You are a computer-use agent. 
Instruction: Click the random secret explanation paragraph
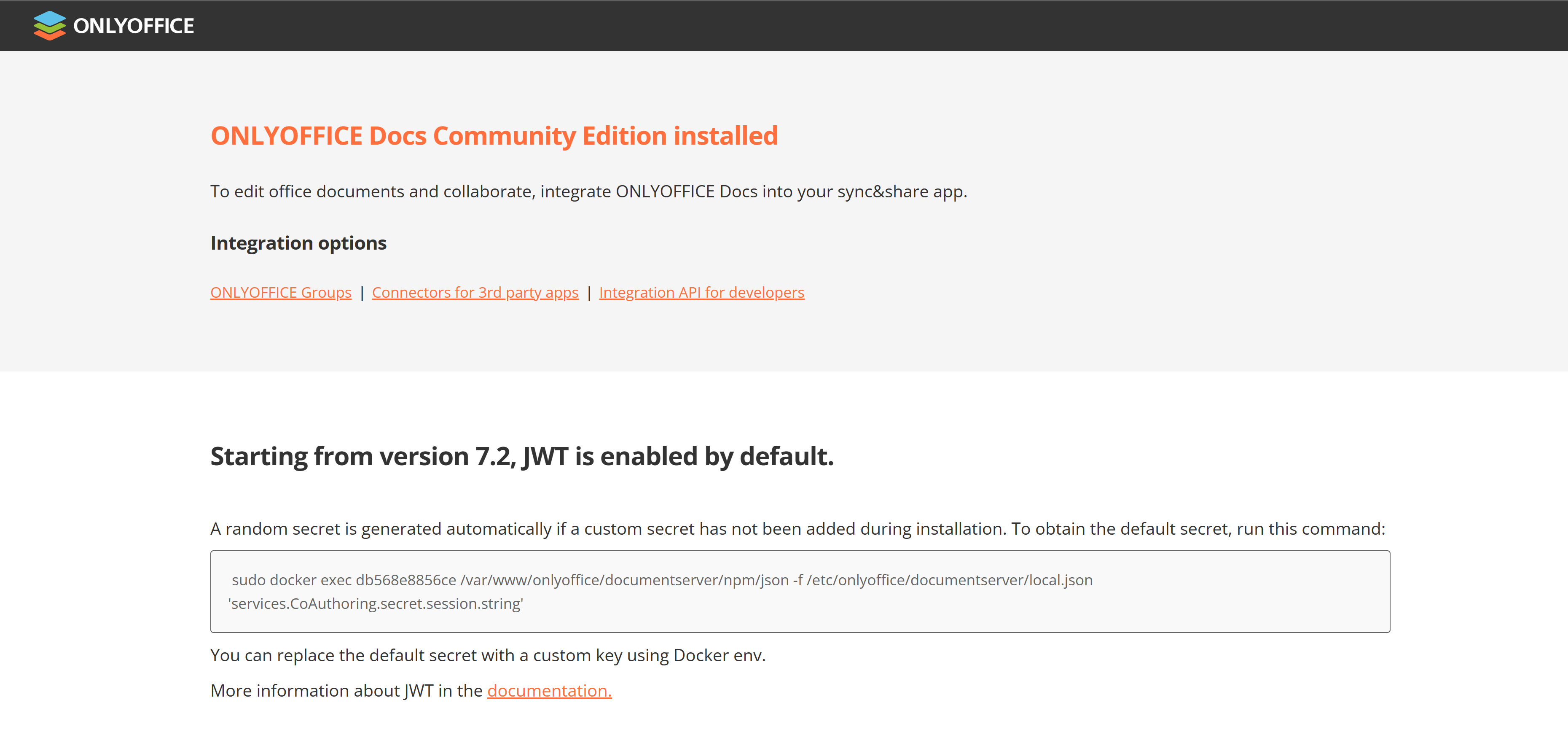[x=797, y=529]
